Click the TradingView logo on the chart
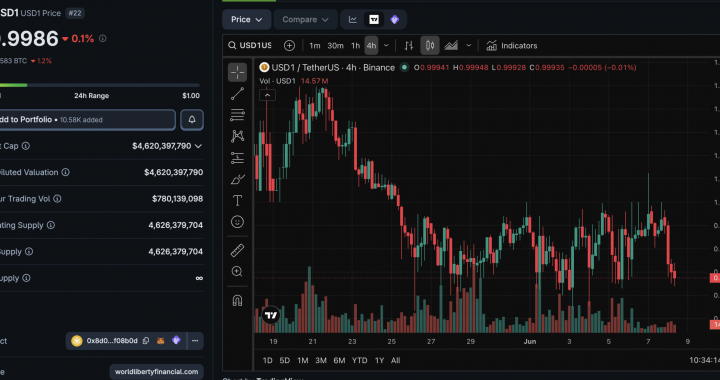The height and width of the screenshot is (380, 720). tap(271, 315)
